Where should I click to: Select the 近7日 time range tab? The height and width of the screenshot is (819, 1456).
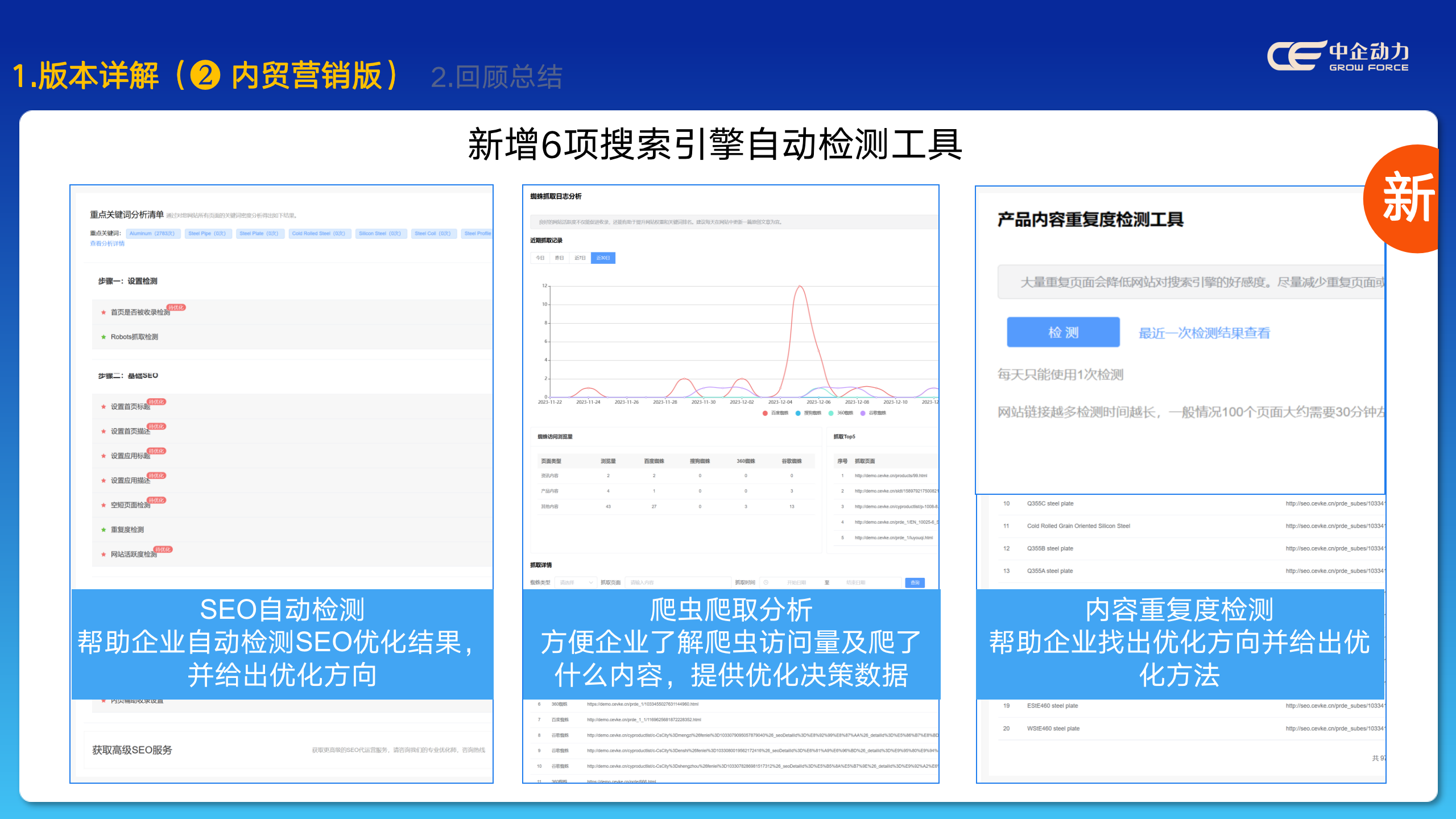coord(580,258)
